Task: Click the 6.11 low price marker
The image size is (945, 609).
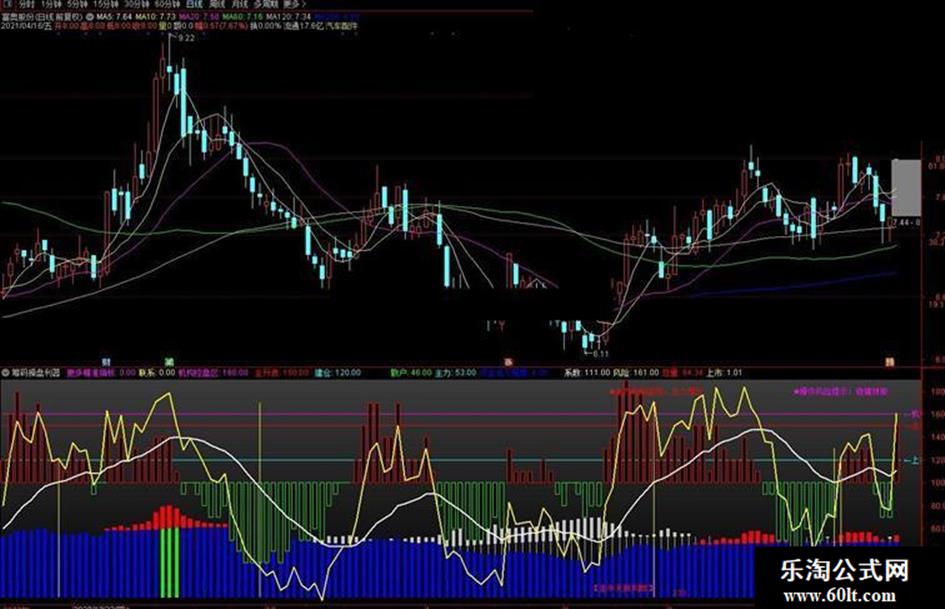Action: [601, 354]
